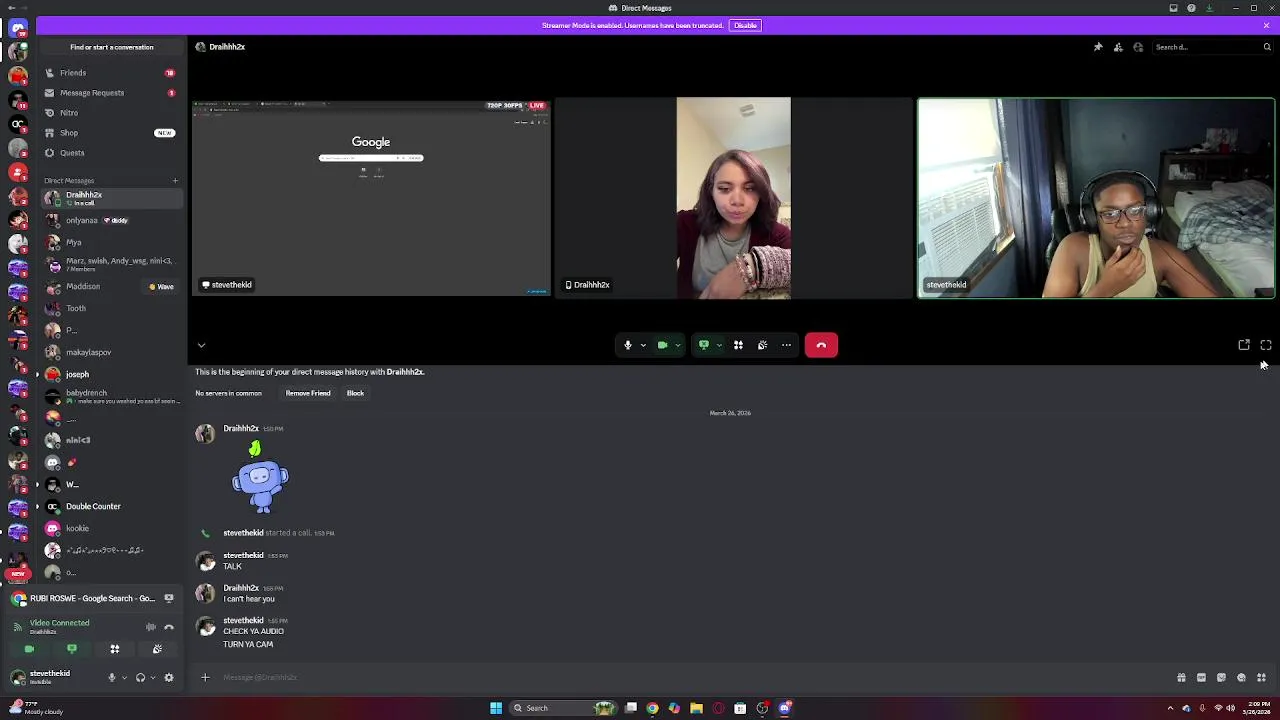Viewport: 1280px width, 720px height.
Task: Open more options (three dots) in the call bar
Action: 786,345
